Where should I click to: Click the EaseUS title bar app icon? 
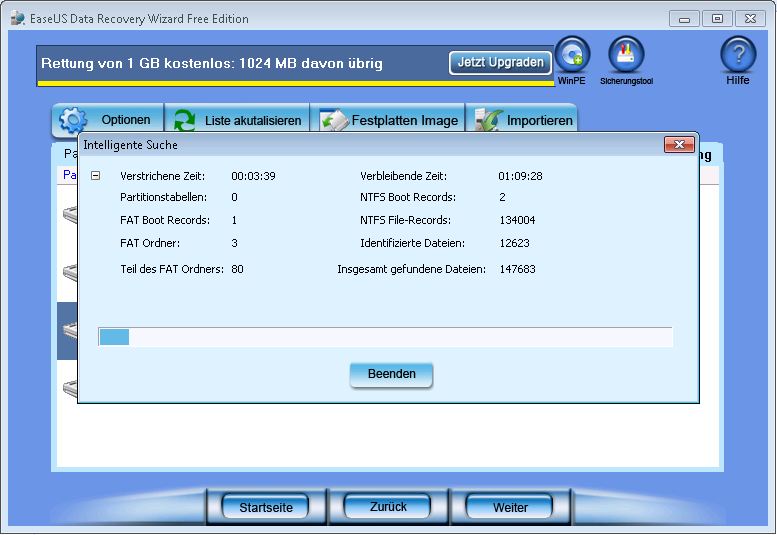click(17, 18)
